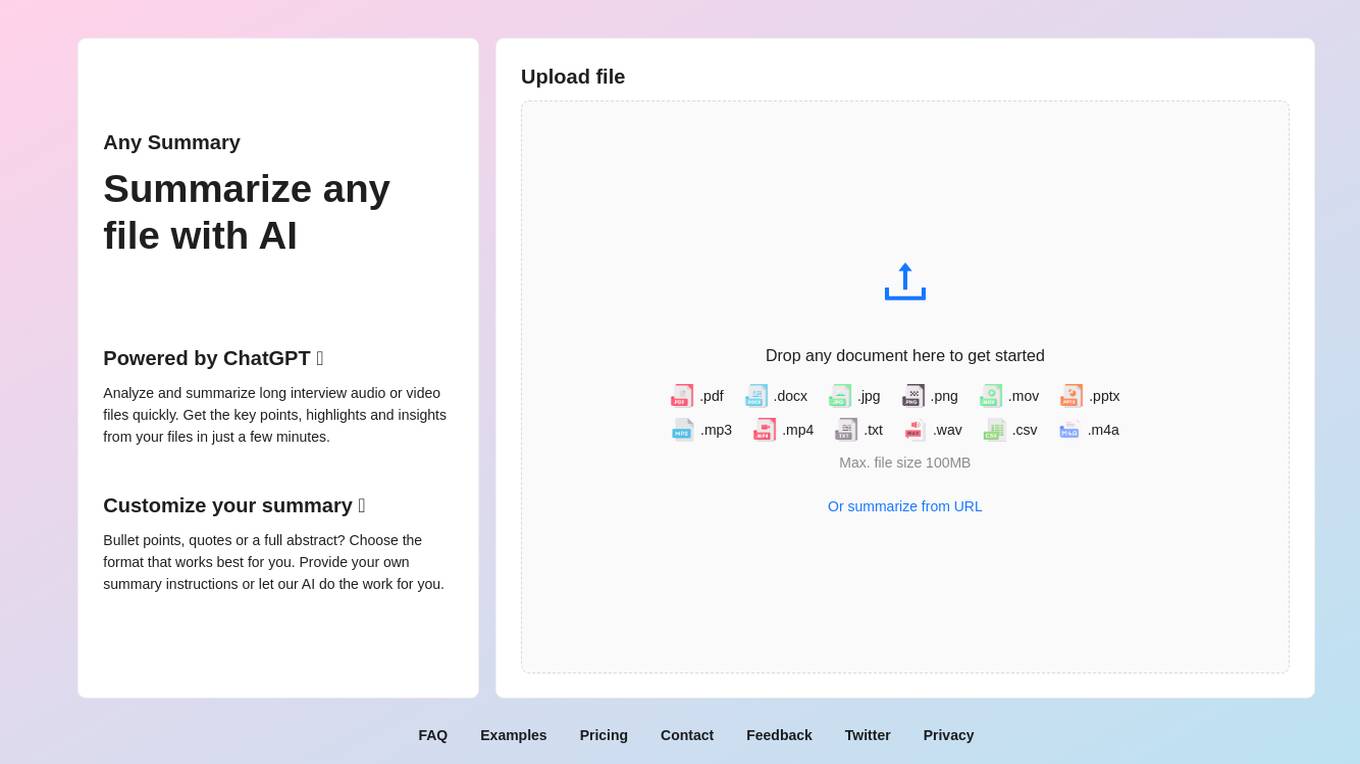Click the '.mp4' extension label
Image resolution: width=1360 pixels, height=764 pixels.
click(x=798, y=430)
